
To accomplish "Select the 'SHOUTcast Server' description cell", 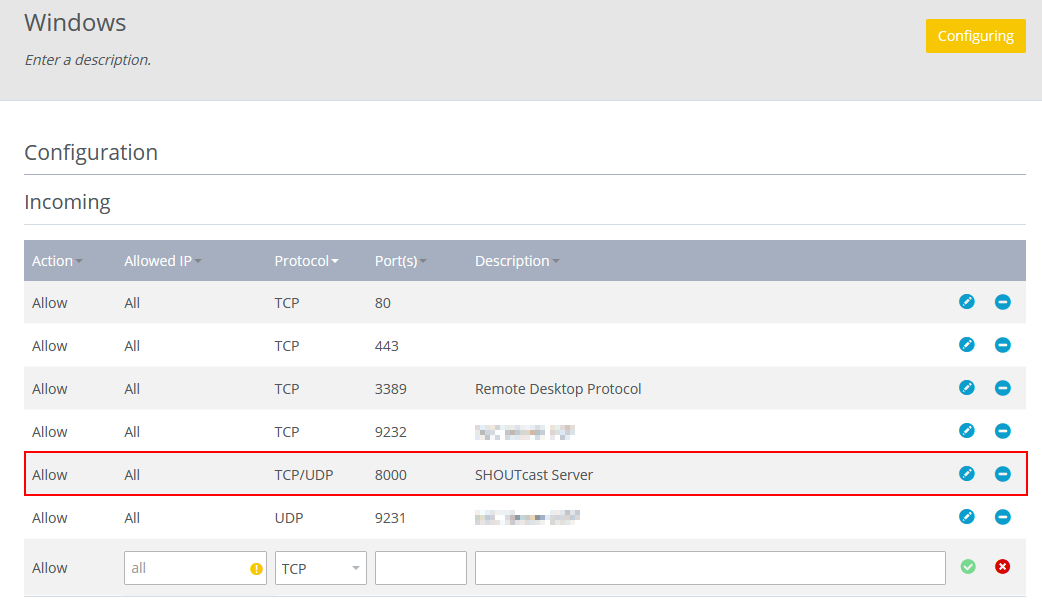I will click(534, 475).
